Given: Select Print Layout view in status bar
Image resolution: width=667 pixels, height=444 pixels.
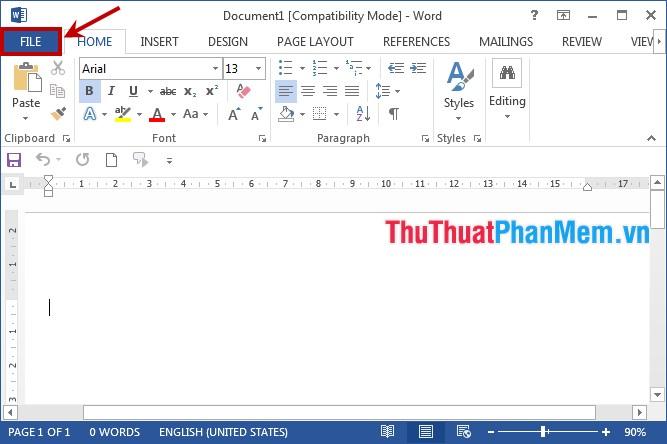Looking at the screenshot, I should [x=425, y=432].
